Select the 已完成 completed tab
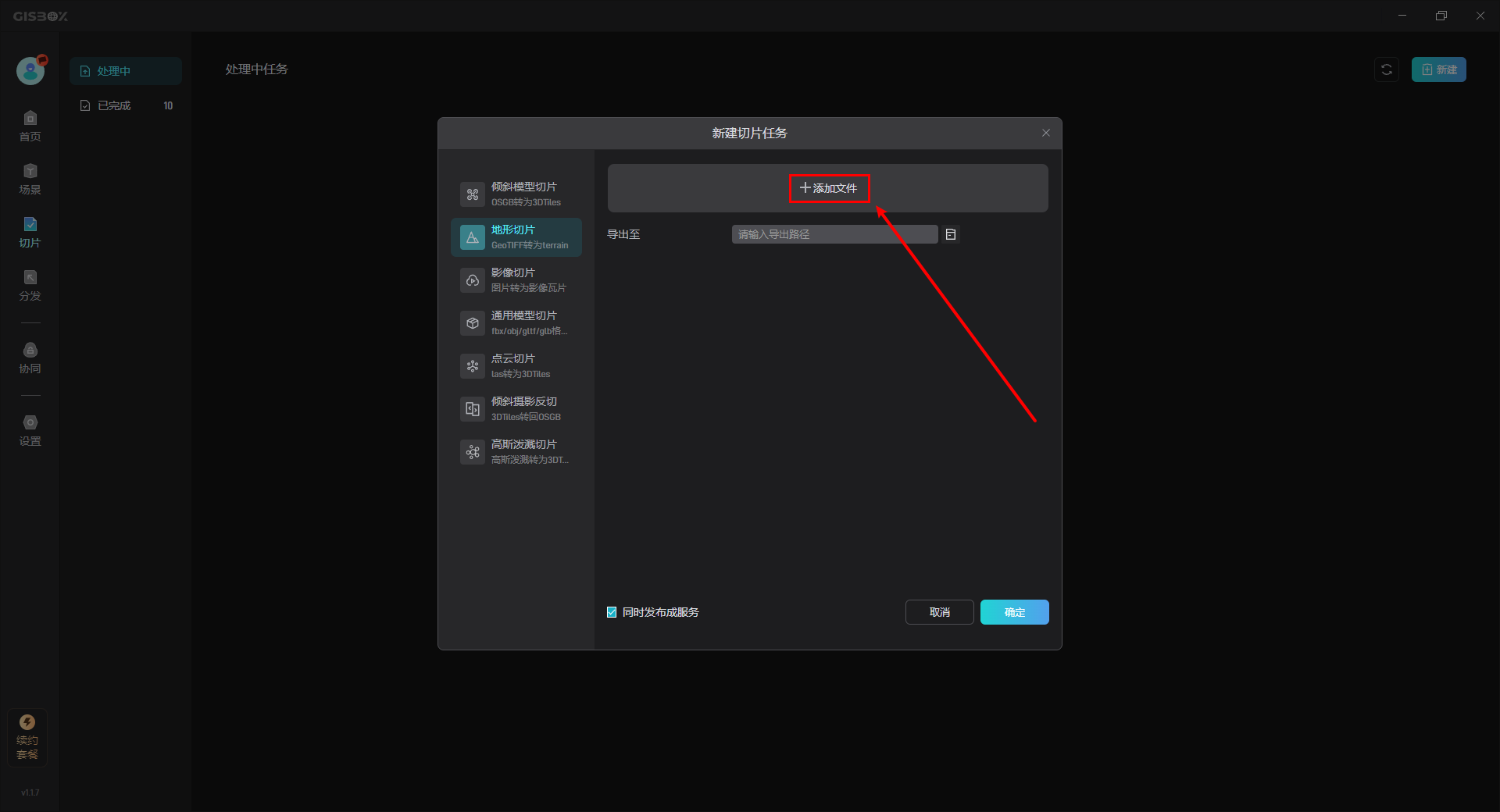Viewport: 1500px width, 812px height. [126, 105]
